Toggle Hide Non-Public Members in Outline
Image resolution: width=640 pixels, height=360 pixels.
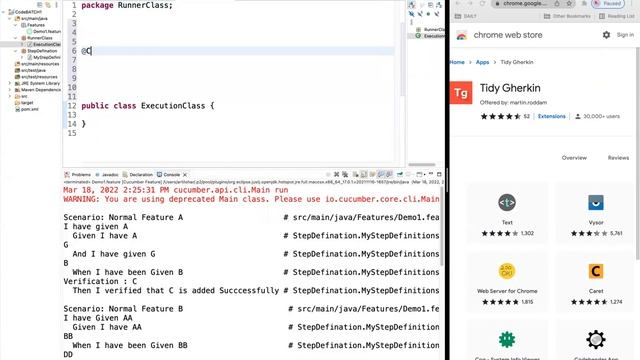point(428,14)
